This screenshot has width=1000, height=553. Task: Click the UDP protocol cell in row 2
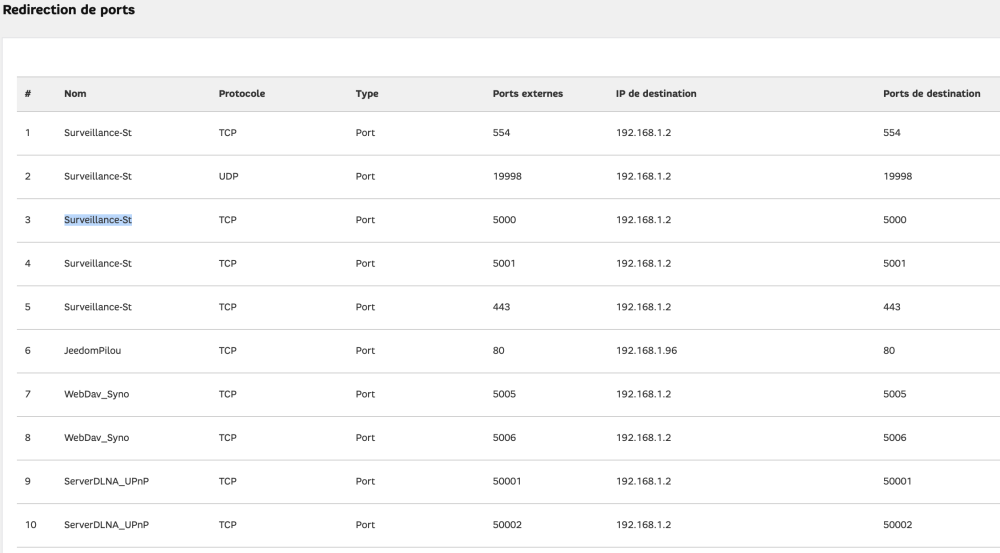(x=228, y=177)
